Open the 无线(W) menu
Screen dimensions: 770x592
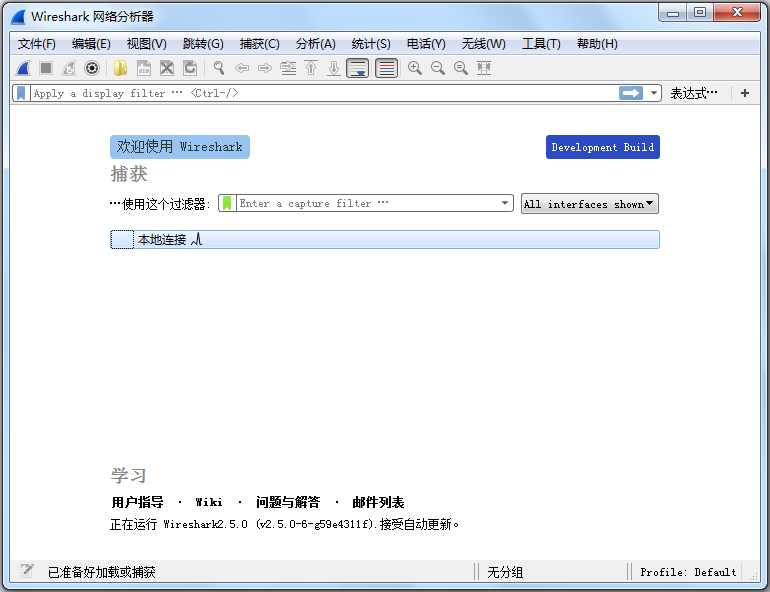click(x=483, y=44)
